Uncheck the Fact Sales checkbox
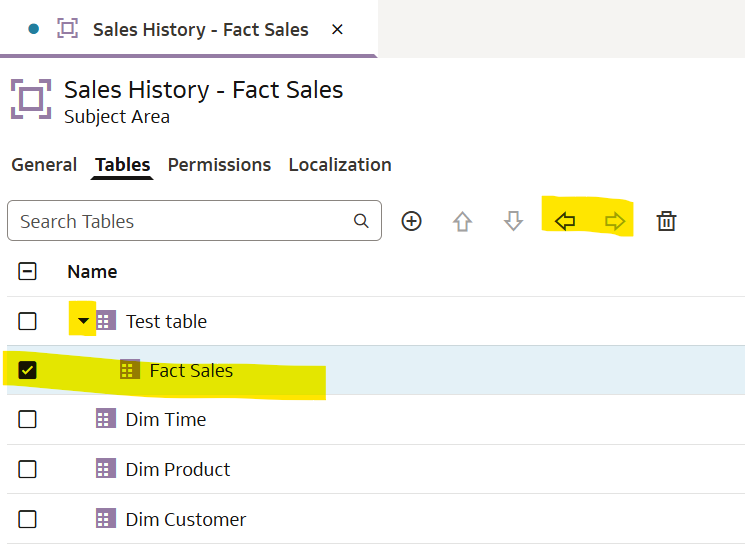The image size is (745, 559). (28, 370)
